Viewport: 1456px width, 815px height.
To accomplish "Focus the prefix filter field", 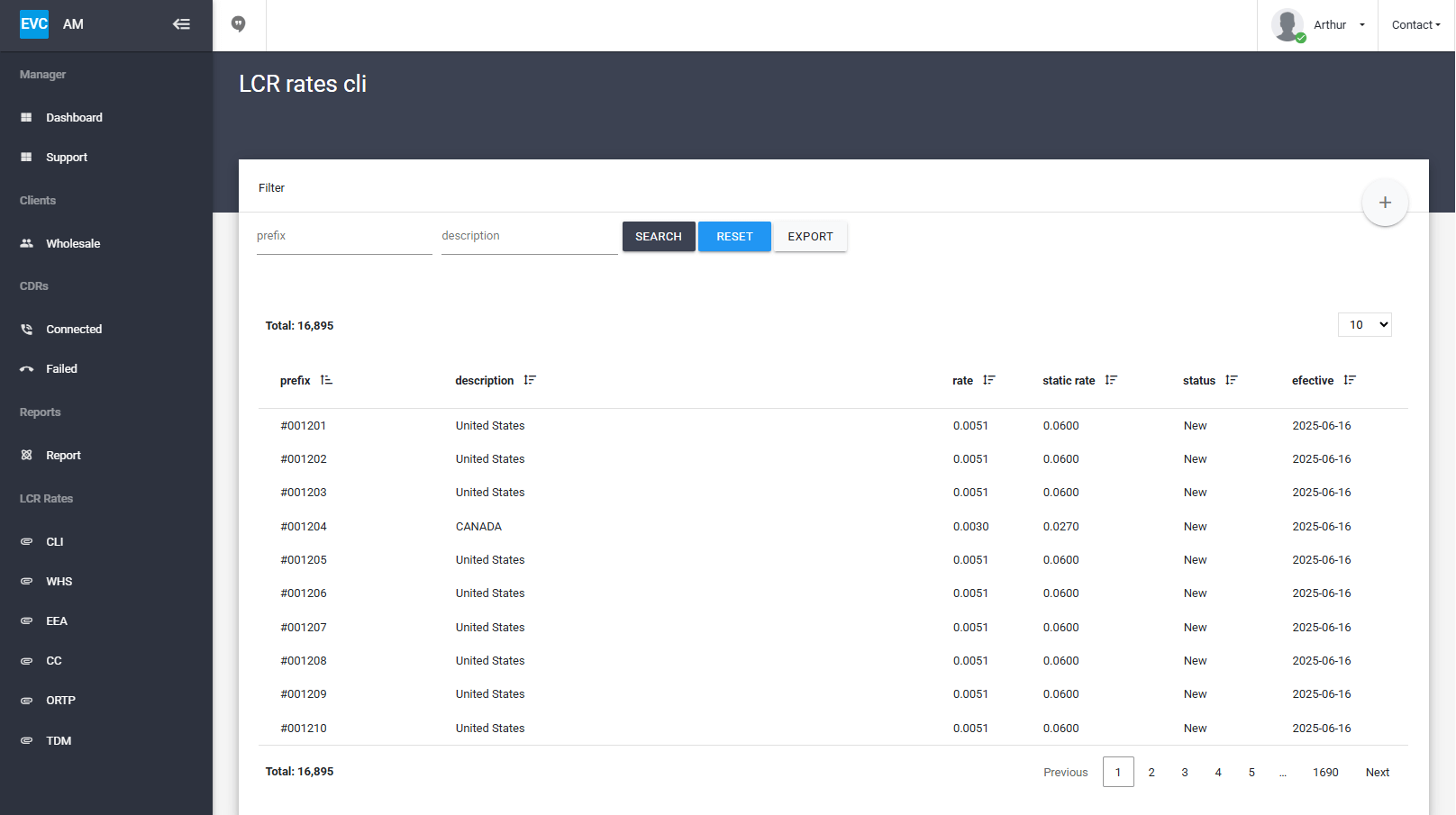I will point(344,237).
